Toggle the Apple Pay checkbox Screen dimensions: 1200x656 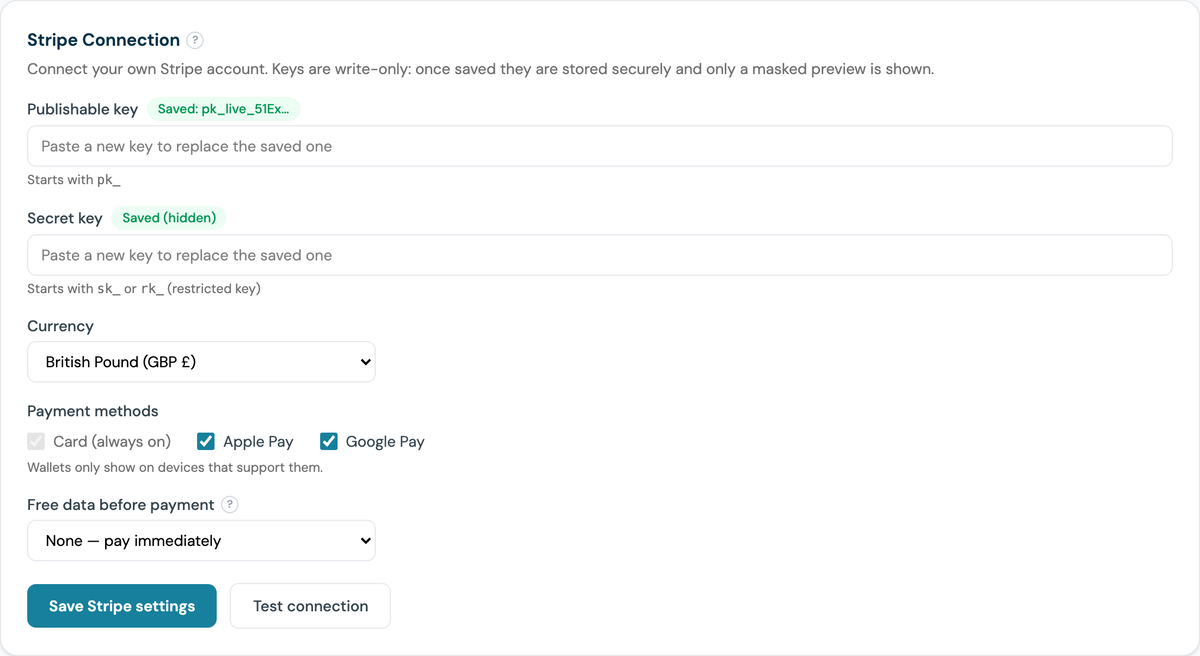click(x=206, y=441)
